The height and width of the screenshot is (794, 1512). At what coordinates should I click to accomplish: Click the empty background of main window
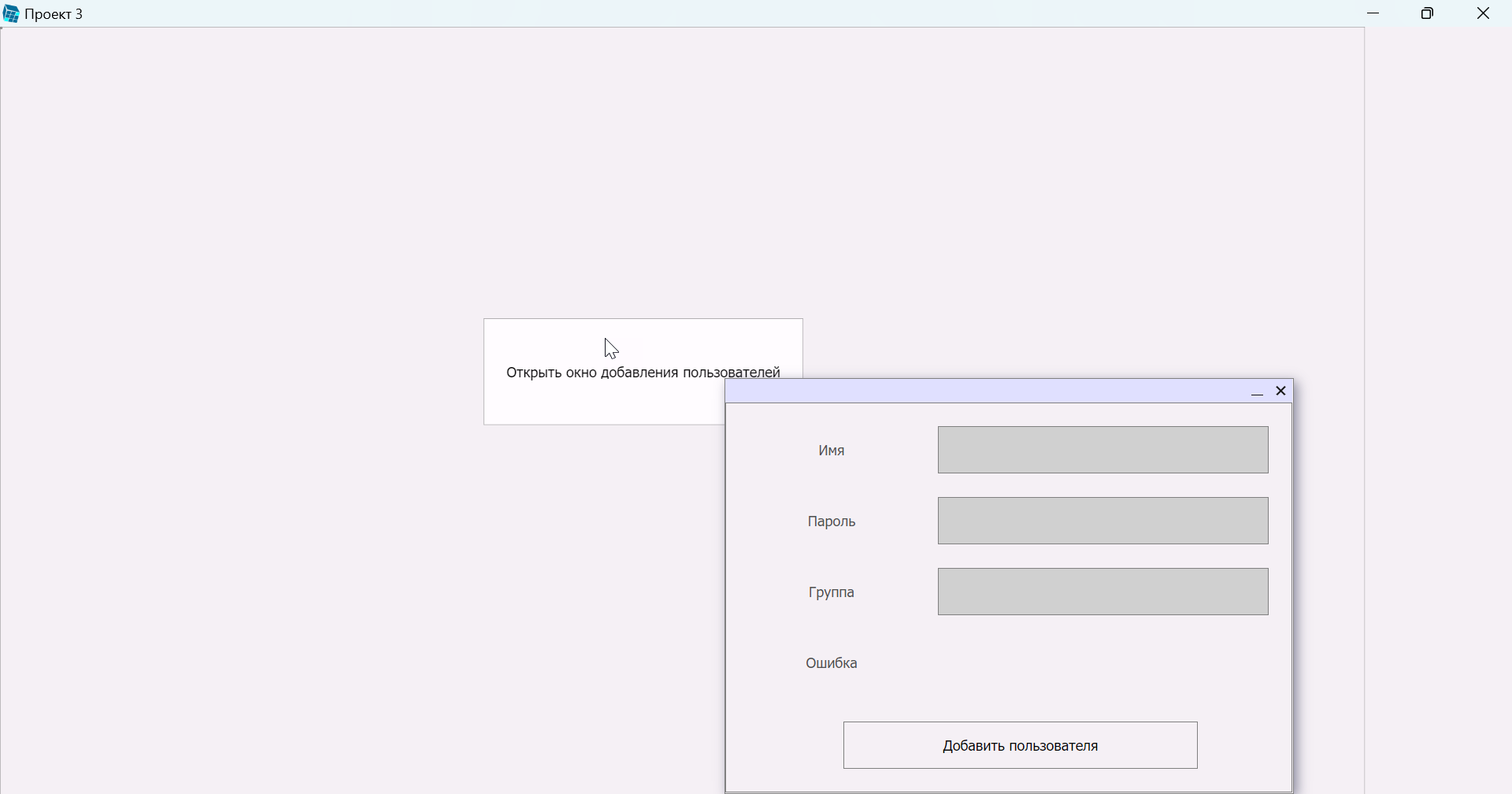[315, 197]
